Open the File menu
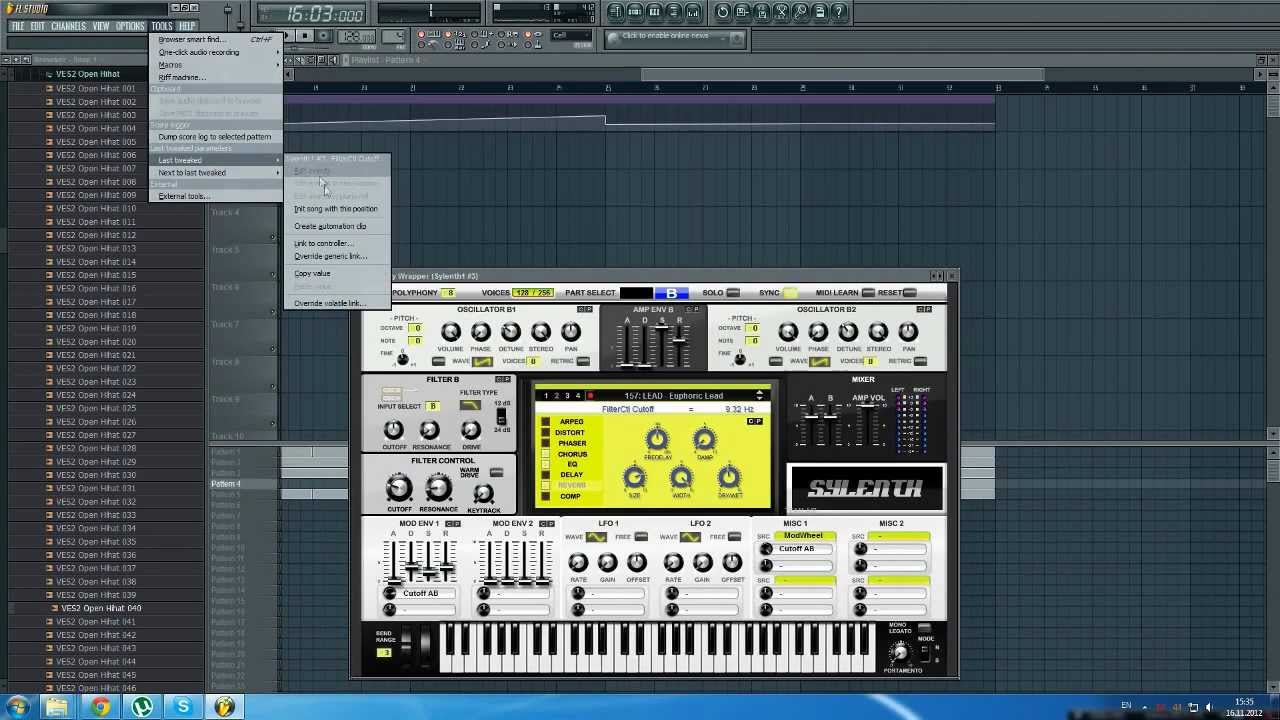Viewport: 1280px width, 720px height. (17, 27)
